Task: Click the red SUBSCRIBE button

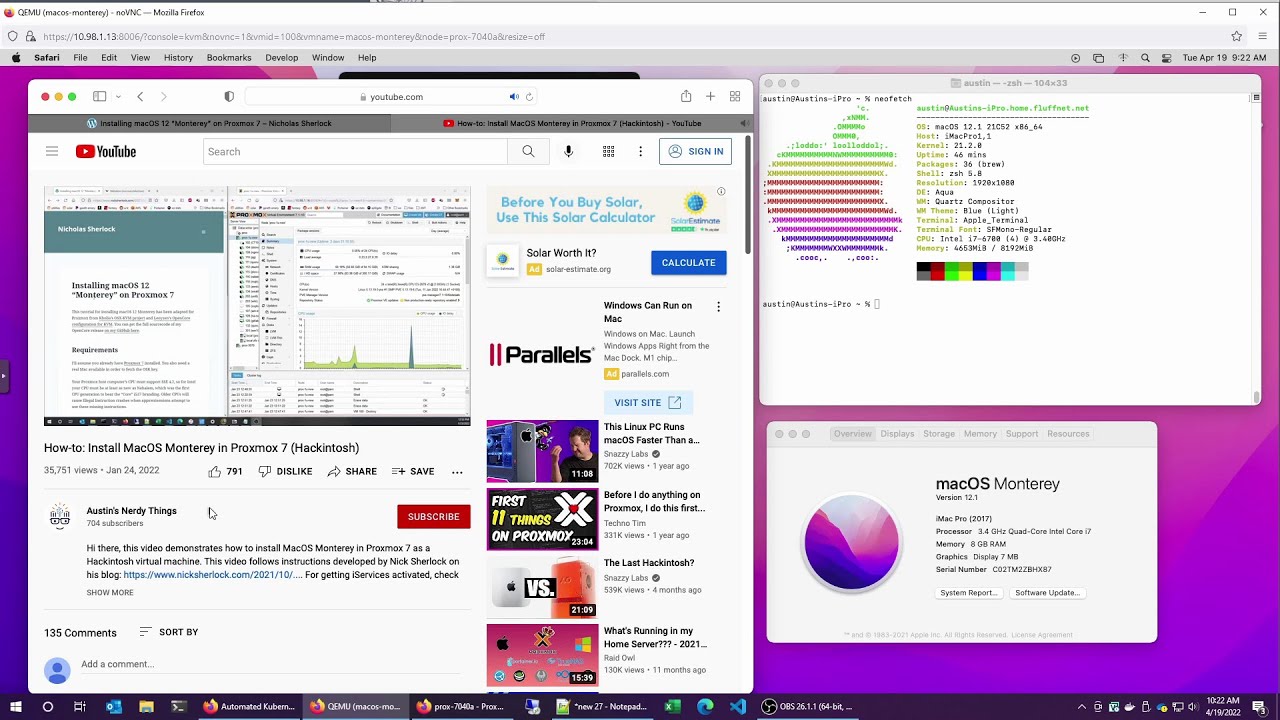Action: point(433,517)
